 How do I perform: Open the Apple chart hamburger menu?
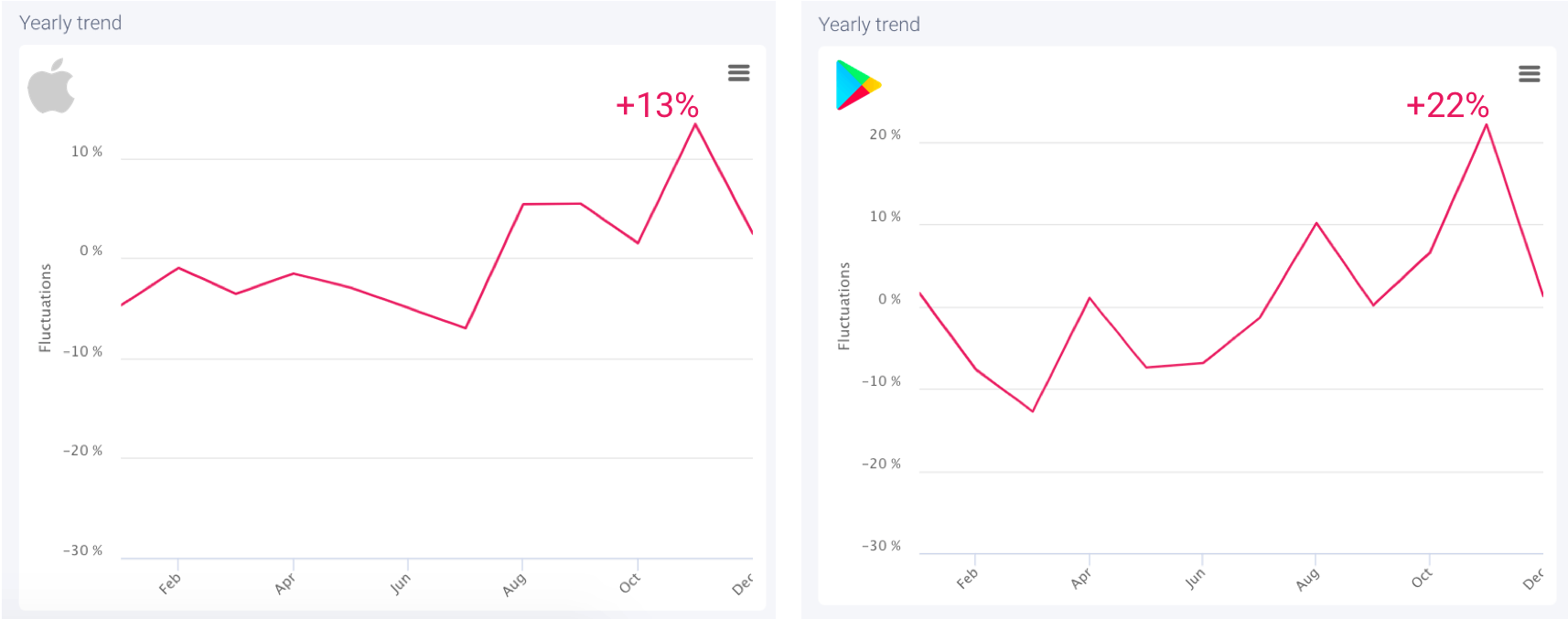(x=738, y=73)
